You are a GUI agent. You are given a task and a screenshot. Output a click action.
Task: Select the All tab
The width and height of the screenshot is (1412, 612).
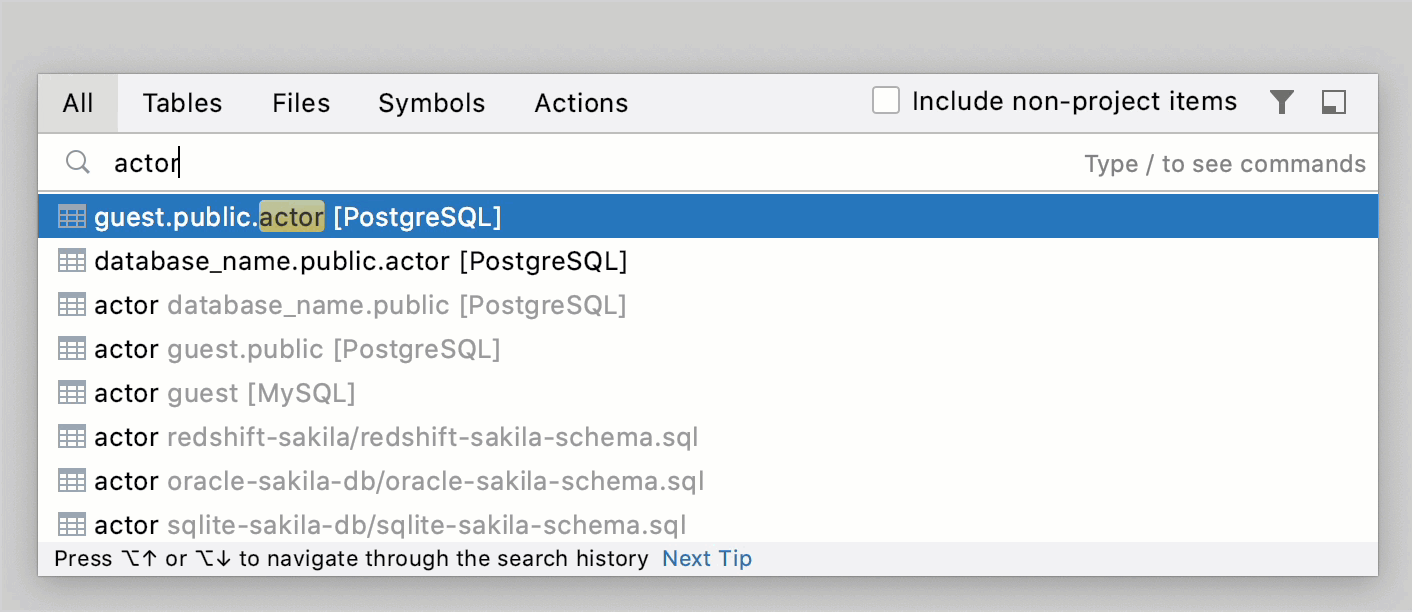tap(78, 103)
